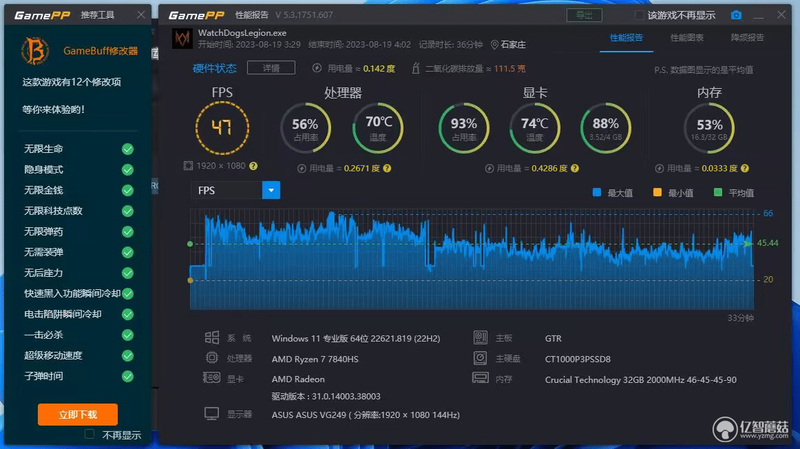
Task: Click the yellow 最小值 legend swatch
Action: 657,192
